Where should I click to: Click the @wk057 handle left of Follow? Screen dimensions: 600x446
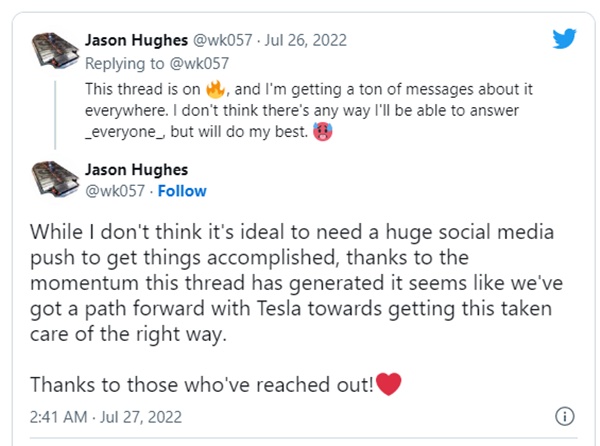(119, 191)
